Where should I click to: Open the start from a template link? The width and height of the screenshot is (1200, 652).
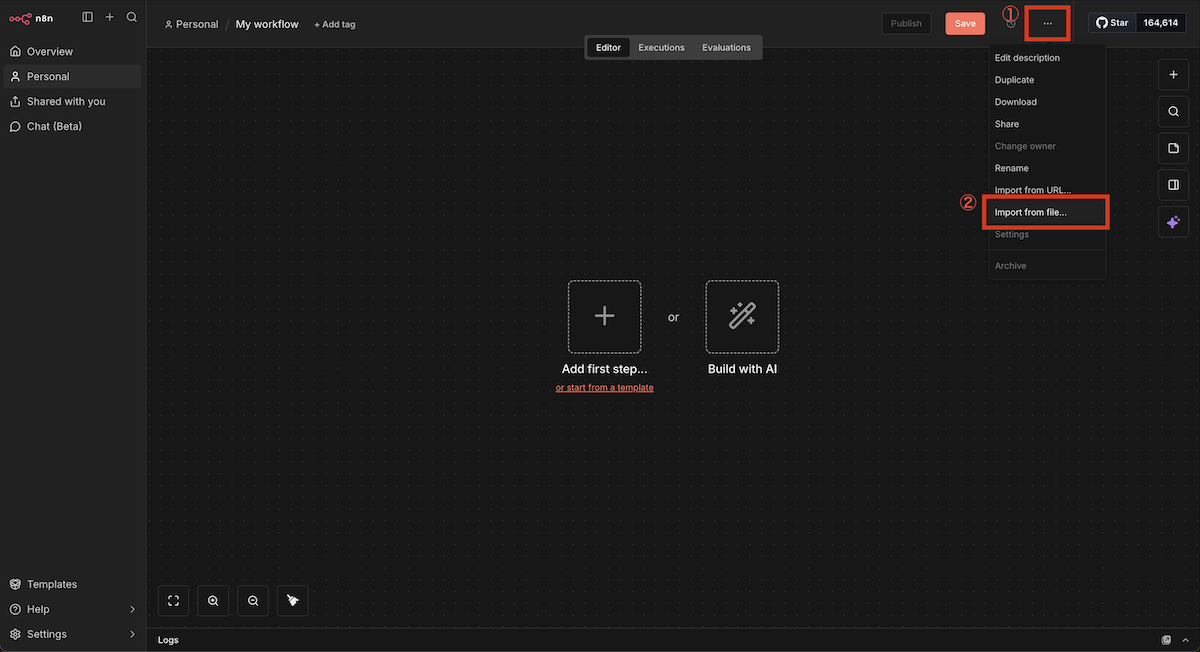coord(604,386)
